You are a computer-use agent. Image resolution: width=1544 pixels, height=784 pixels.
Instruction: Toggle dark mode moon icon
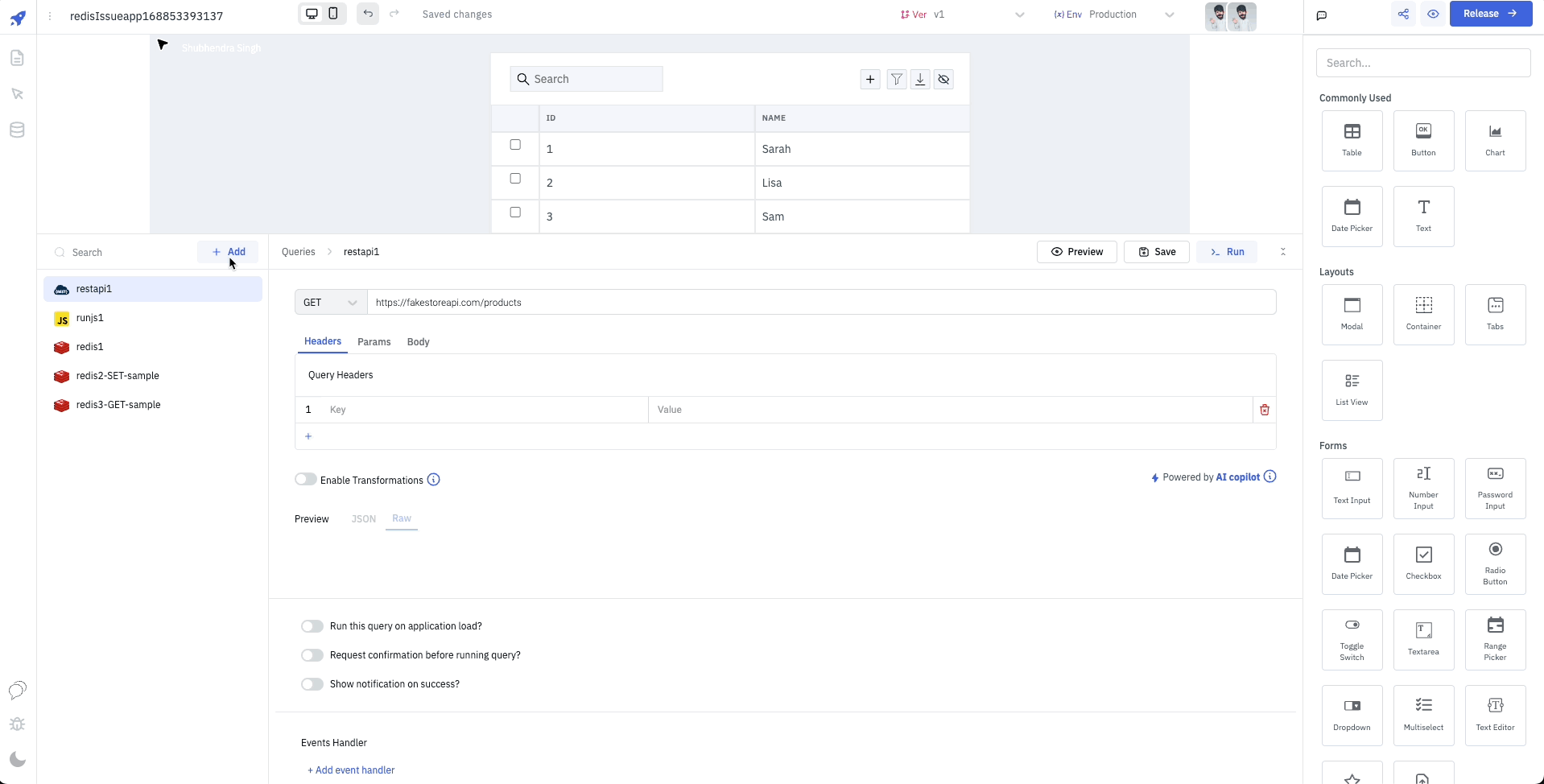pyautogui.click(x=18, y=759)
